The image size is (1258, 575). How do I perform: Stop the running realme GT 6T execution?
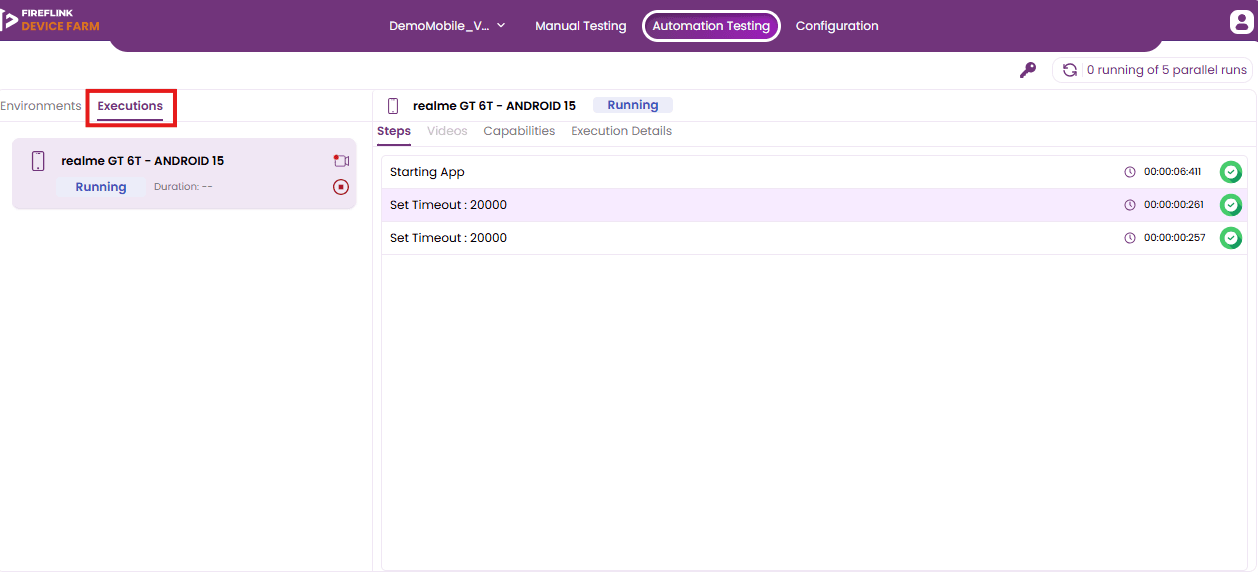click(341, 187)
